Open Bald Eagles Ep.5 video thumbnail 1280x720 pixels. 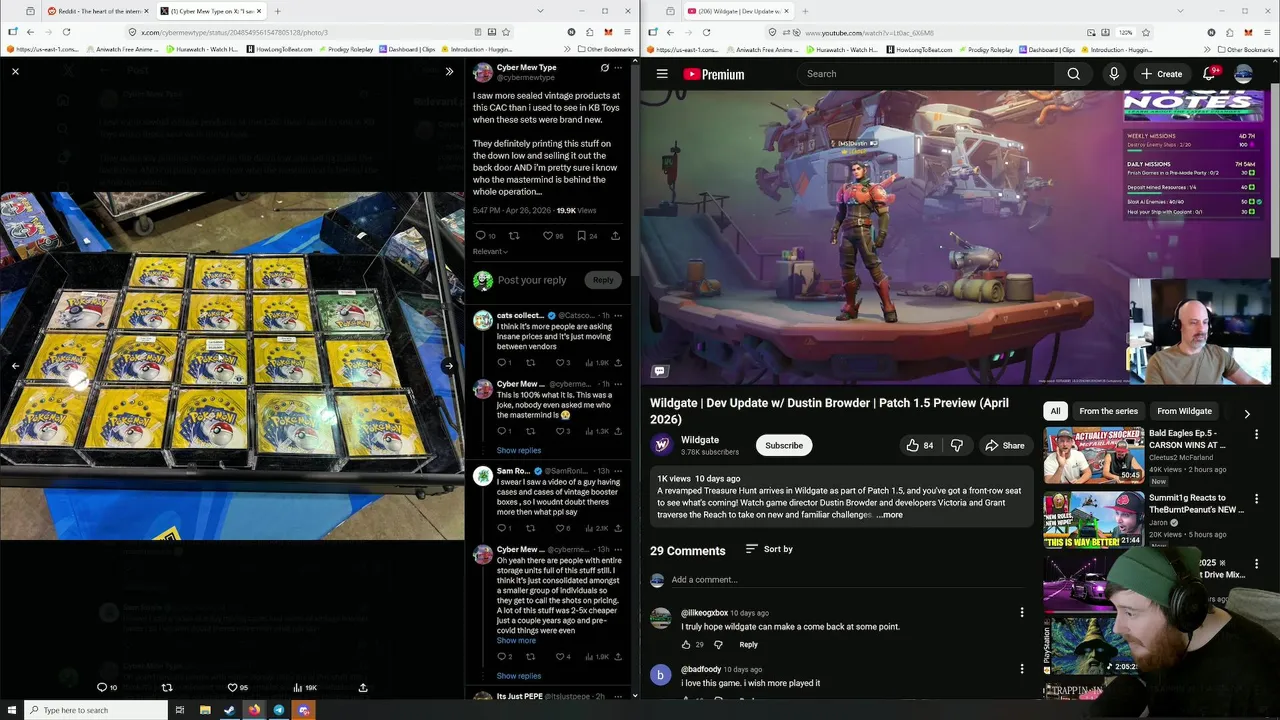point(1094,455)
